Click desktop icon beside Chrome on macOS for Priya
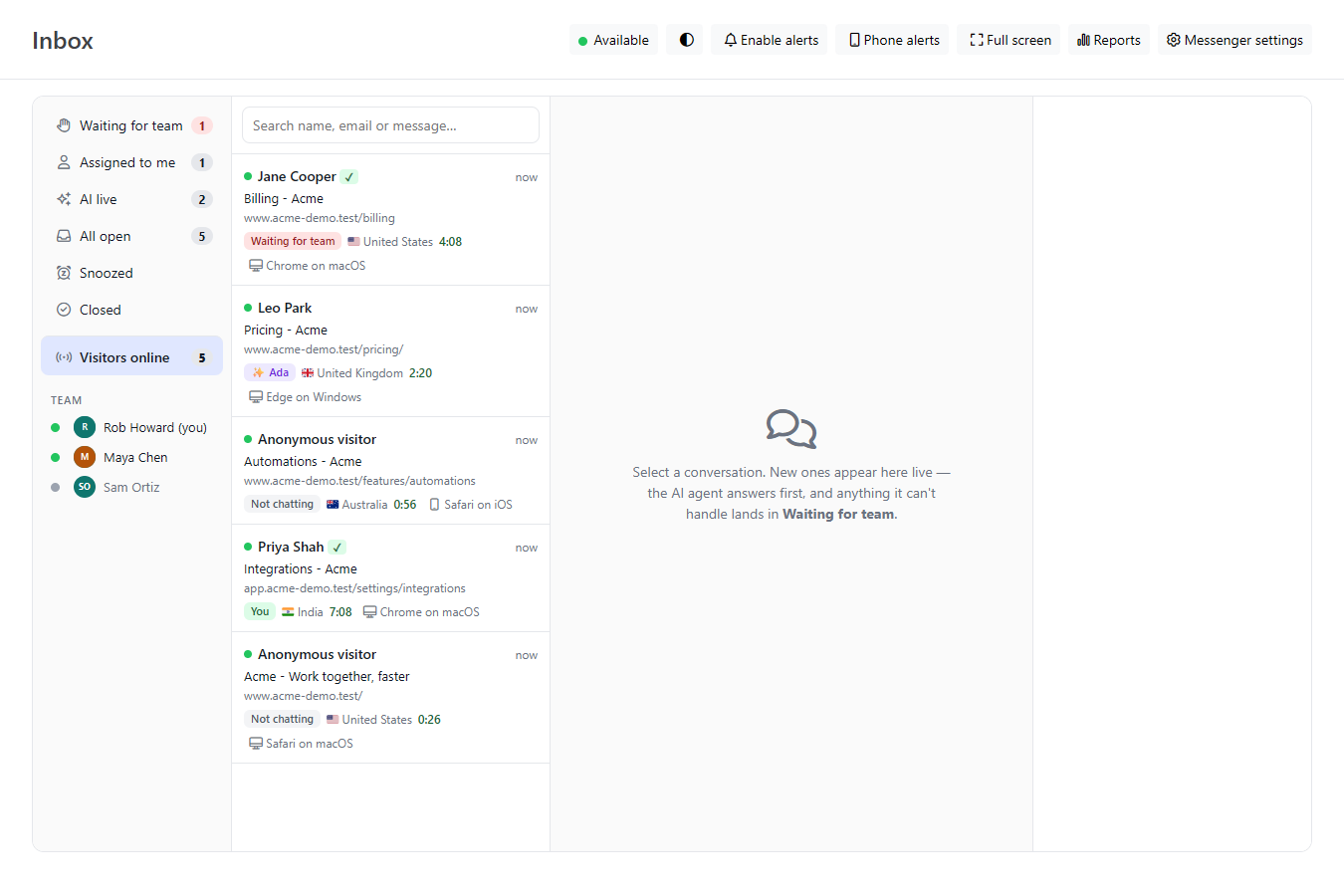This screenshot has width=1344, height=896. pos(369,612)
